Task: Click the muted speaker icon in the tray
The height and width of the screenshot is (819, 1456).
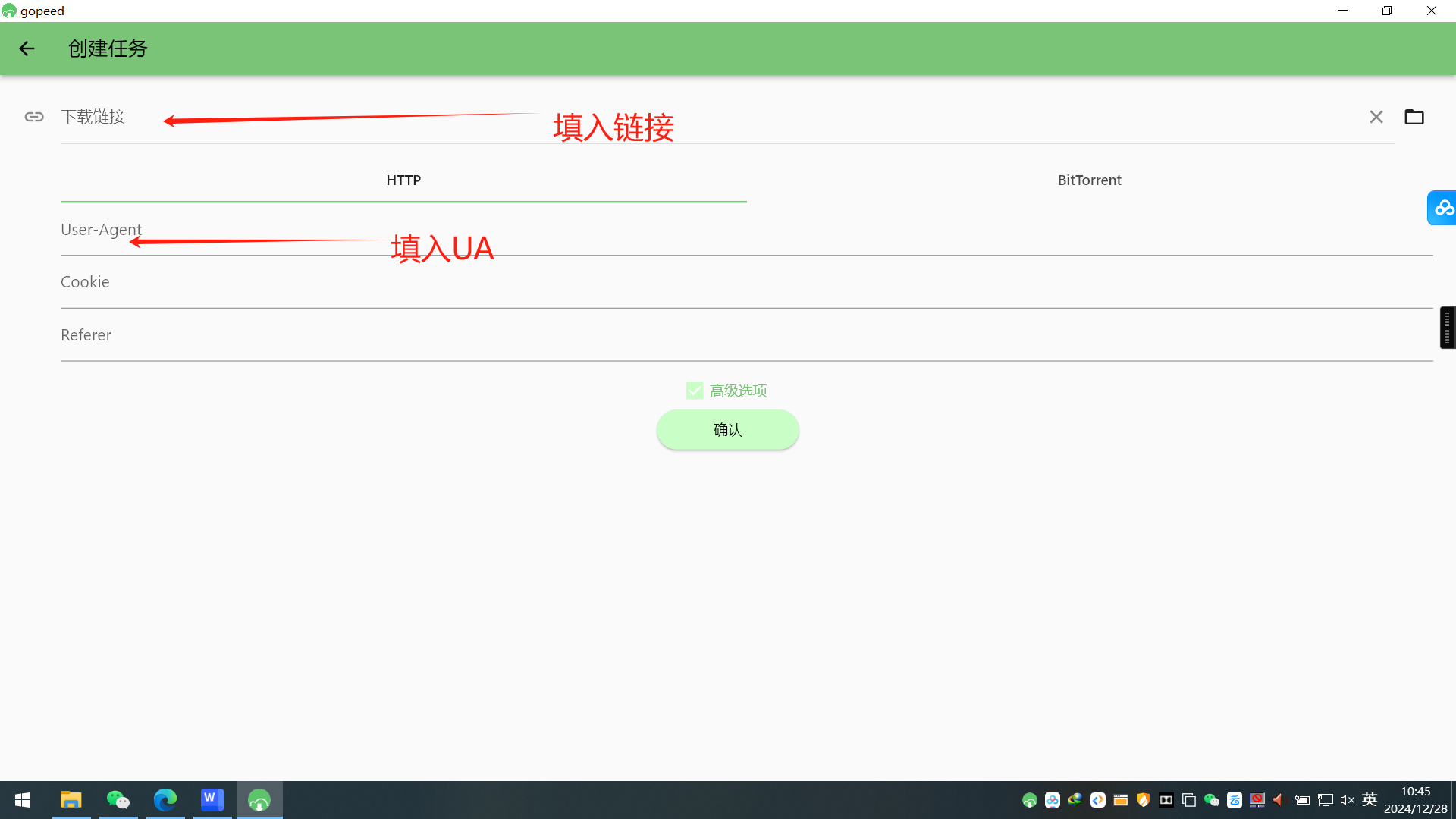Action: coord(1347,800)
